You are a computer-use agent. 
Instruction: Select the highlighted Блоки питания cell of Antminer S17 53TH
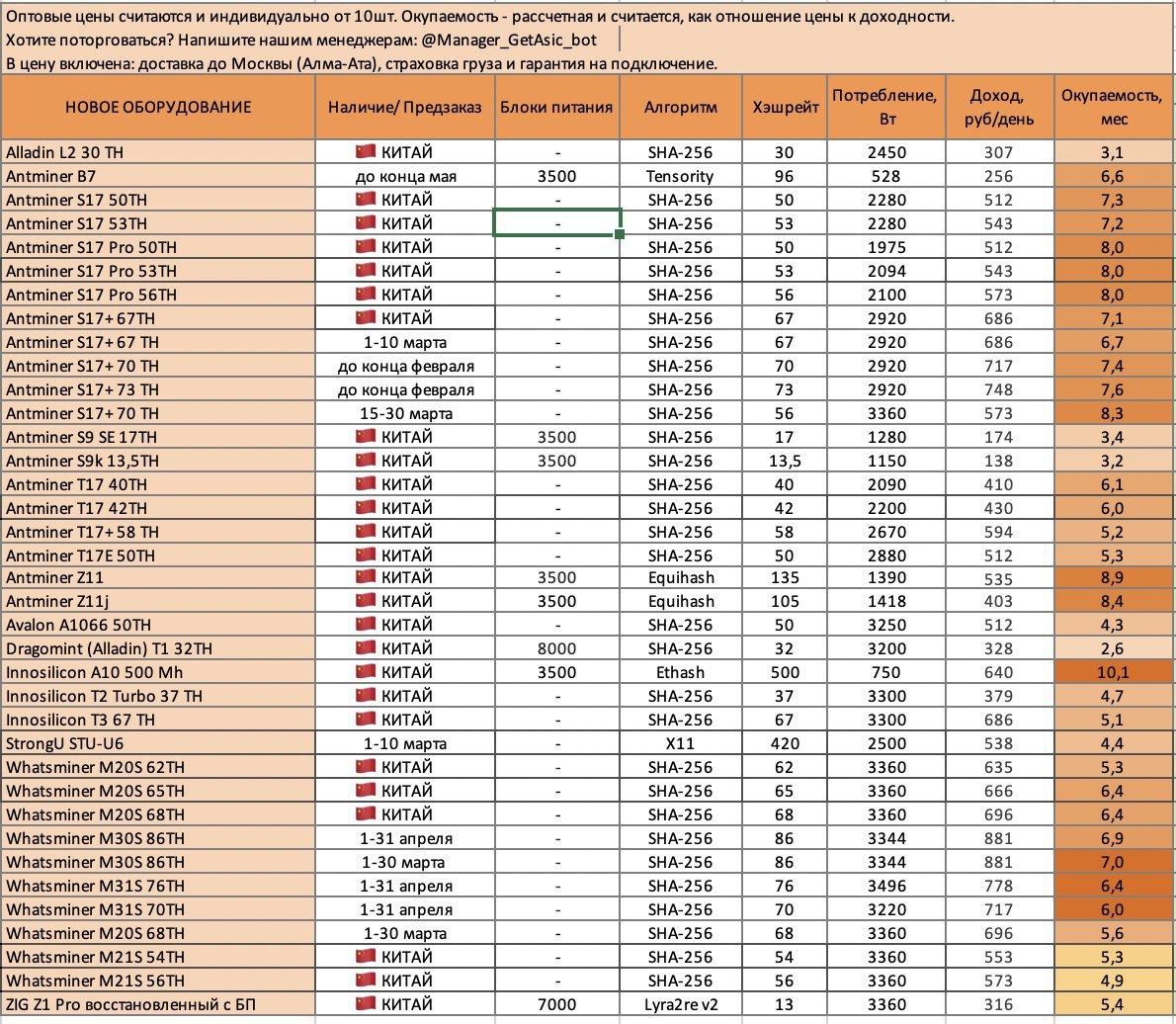coord(557,222)
